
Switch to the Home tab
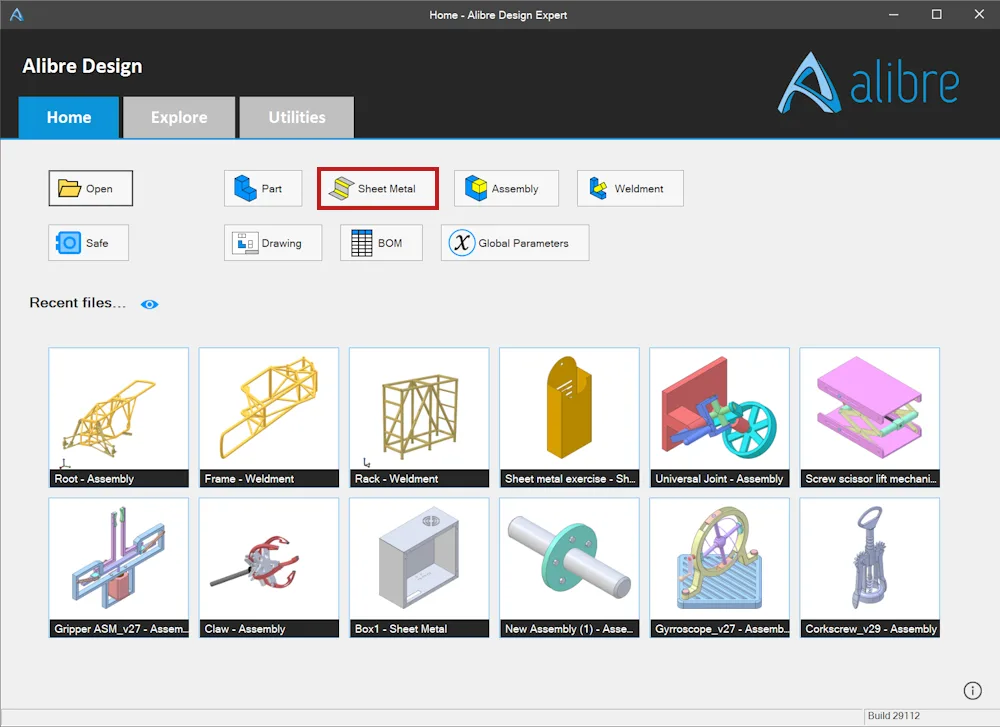tap(69, 117)
